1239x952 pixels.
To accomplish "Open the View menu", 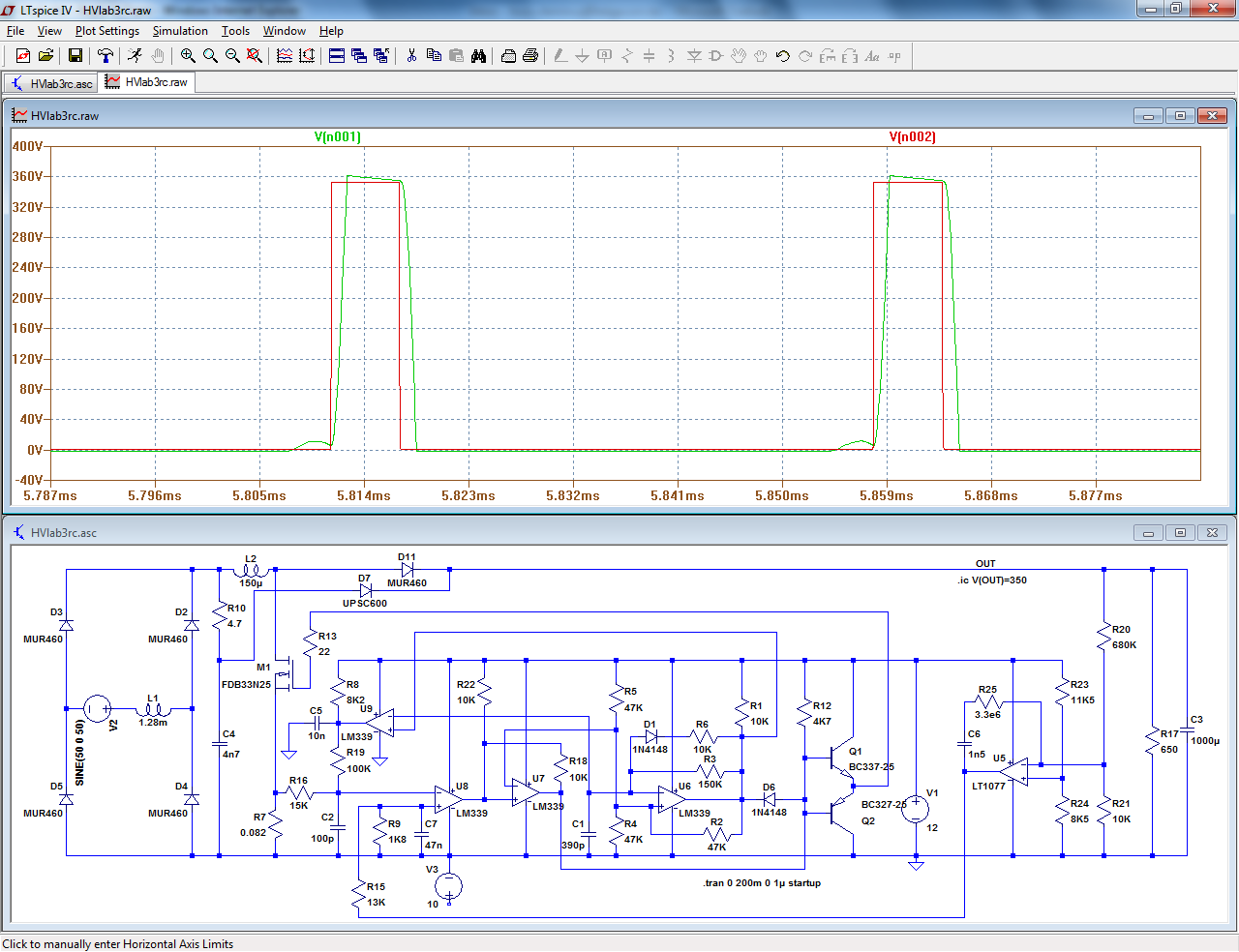I will click(49, 31).
